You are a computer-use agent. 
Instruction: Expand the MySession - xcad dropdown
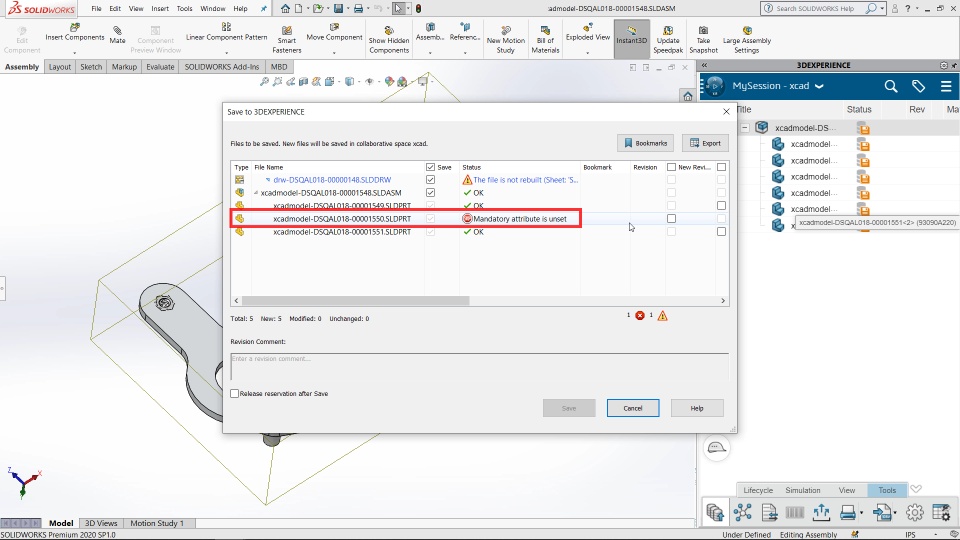coord(819,86)
